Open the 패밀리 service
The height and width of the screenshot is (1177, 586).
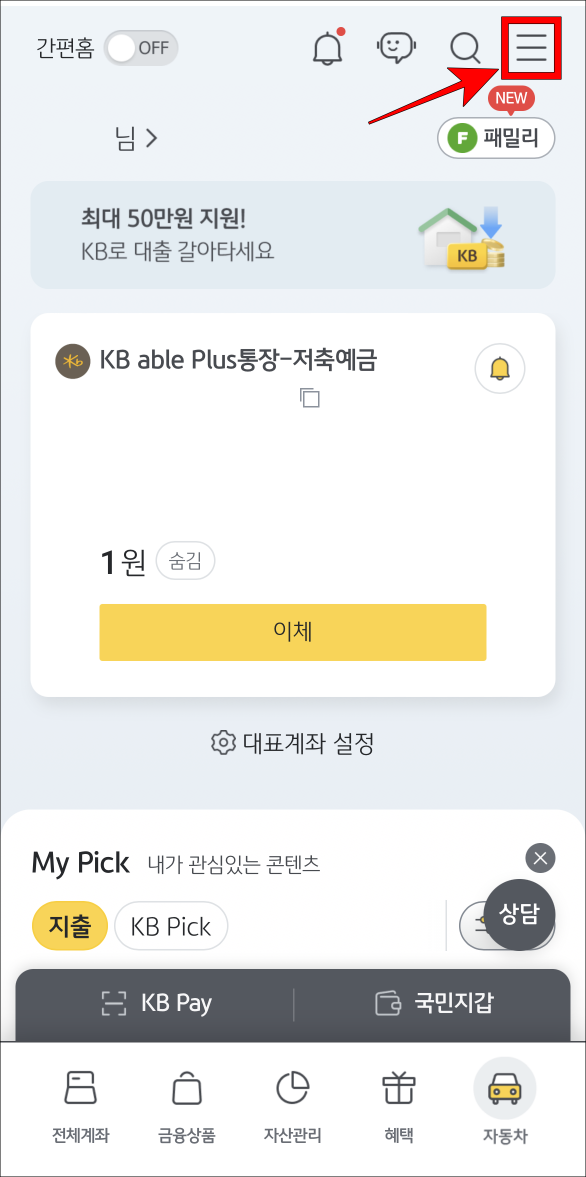[x=496, y=138]
